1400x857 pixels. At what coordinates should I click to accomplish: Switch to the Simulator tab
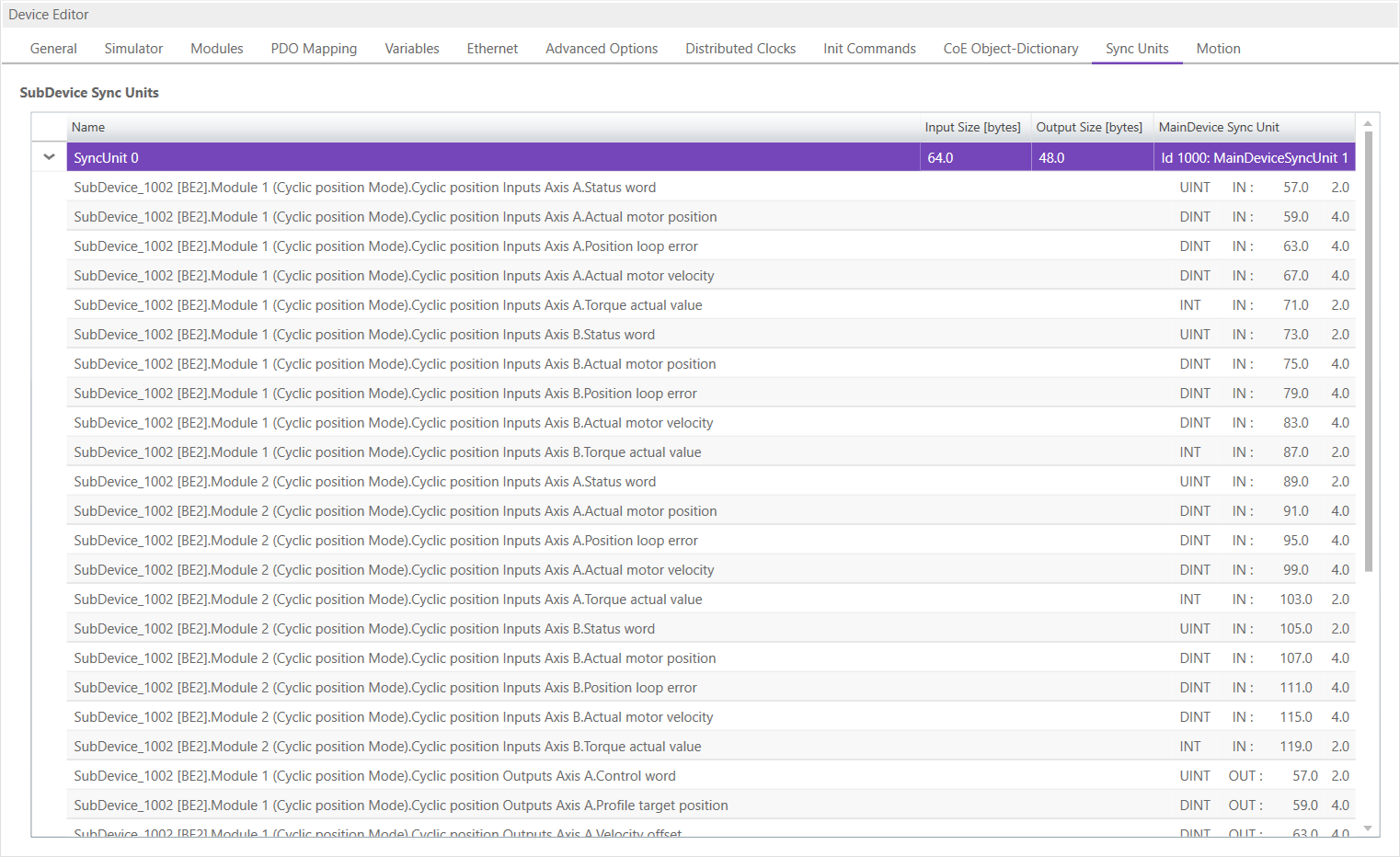click(x=133, y=49)
